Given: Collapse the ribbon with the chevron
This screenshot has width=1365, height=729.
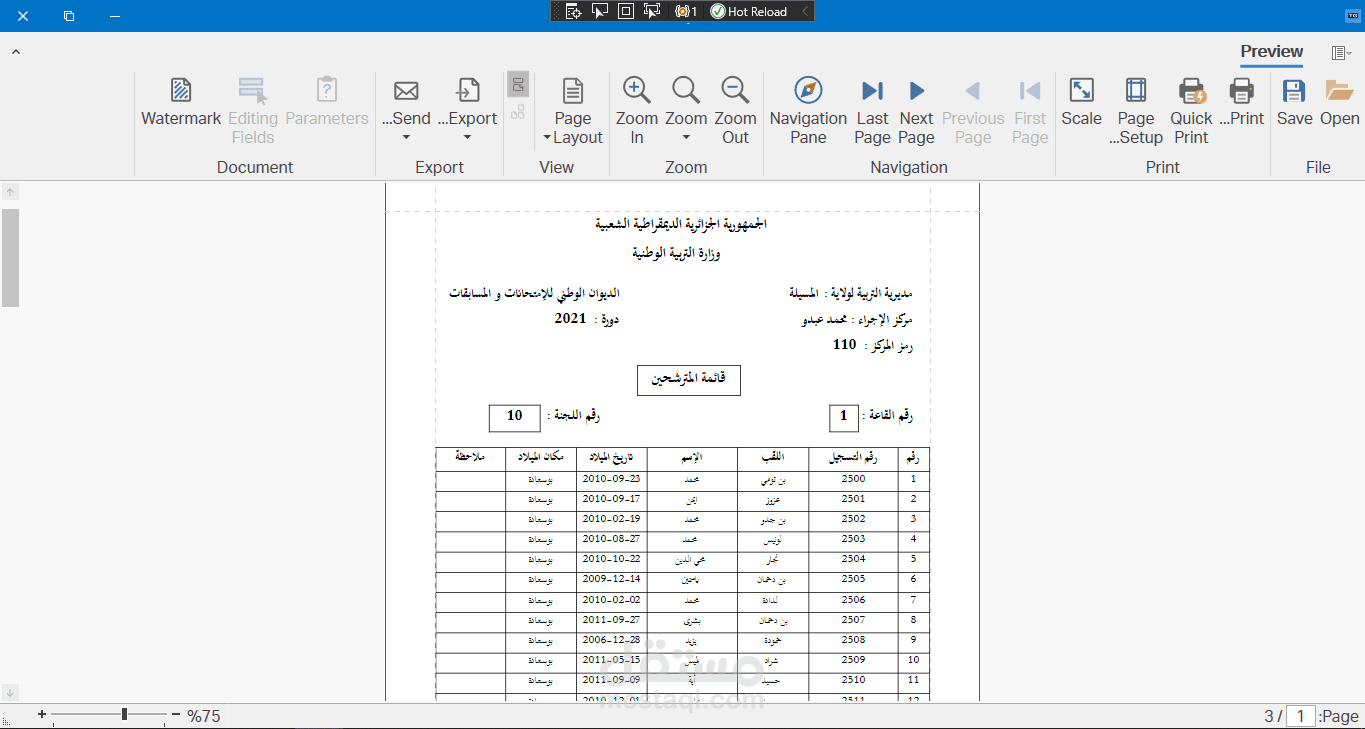Looking at the screenshot, I should 15,52.
